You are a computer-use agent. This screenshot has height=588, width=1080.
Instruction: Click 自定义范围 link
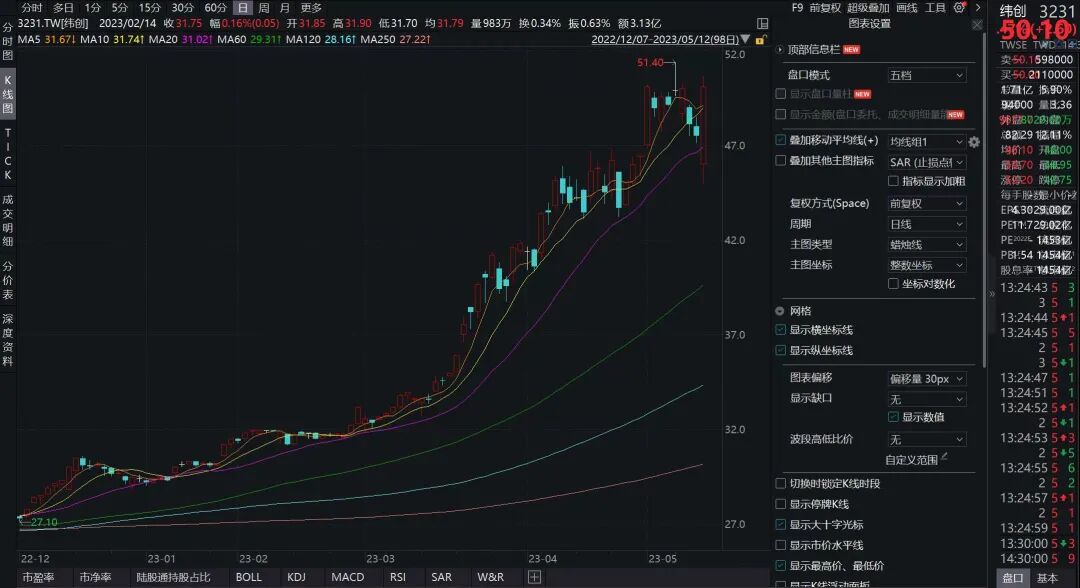pos(911,460)
